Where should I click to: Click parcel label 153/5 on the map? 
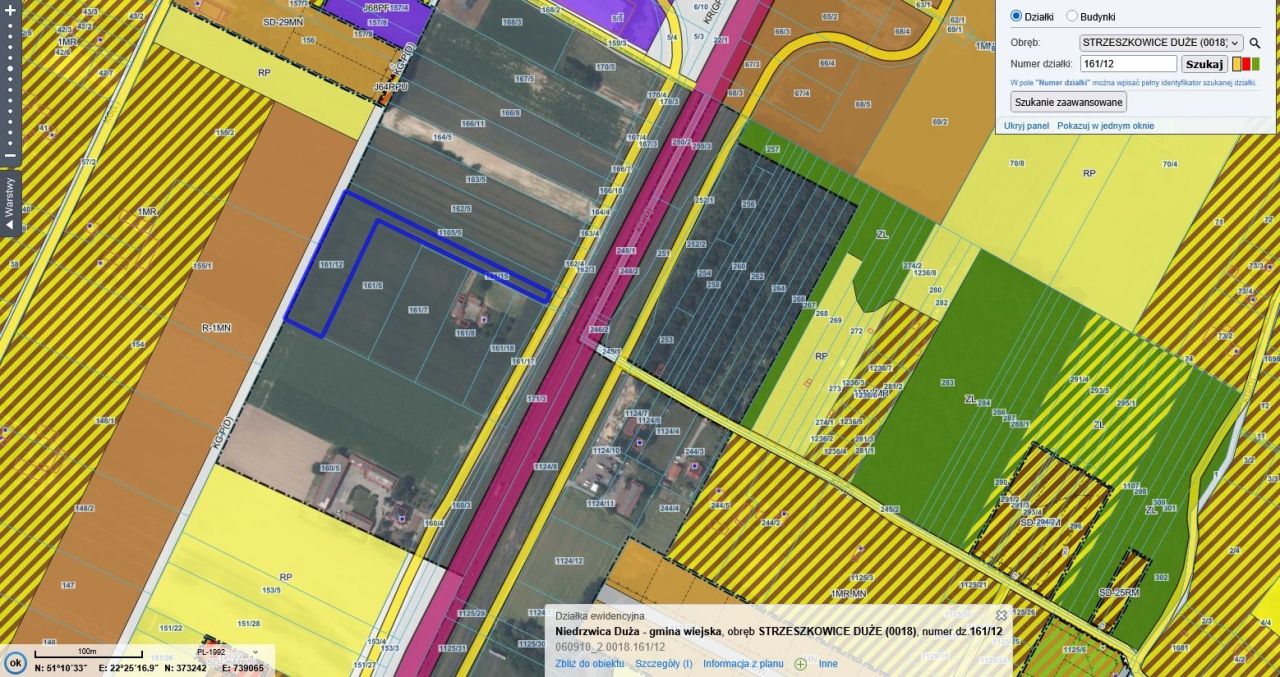point(272,592)
